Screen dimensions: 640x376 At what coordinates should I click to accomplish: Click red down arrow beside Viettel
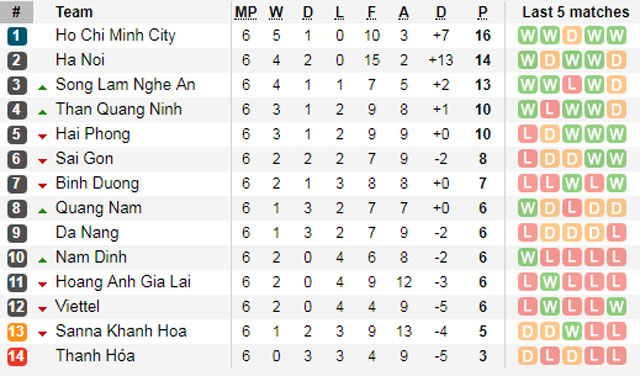click(x=42, y=309)
